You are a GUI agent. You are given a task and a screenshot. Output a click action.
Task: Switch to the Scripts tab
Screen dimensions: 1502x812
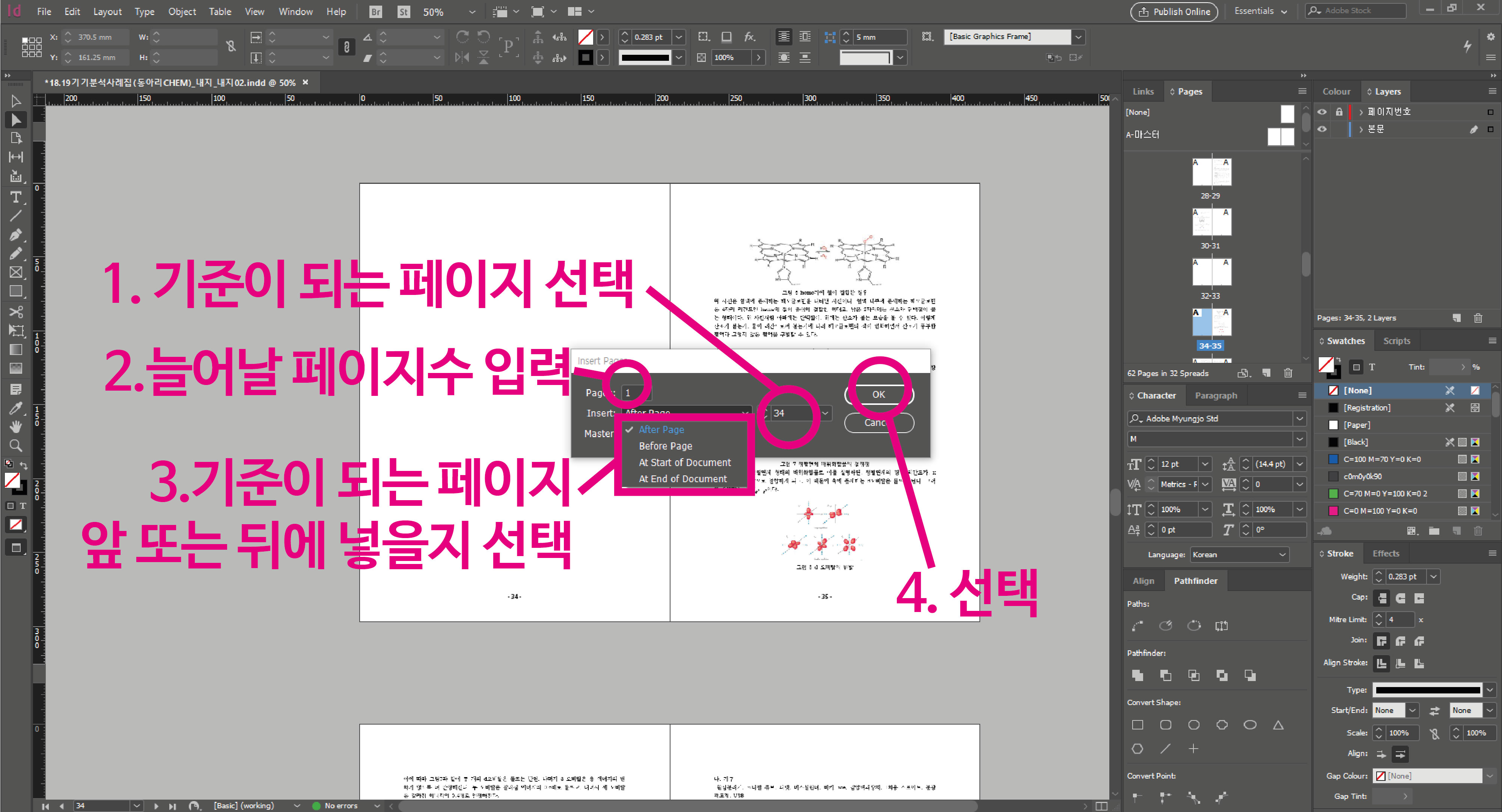1397,341
